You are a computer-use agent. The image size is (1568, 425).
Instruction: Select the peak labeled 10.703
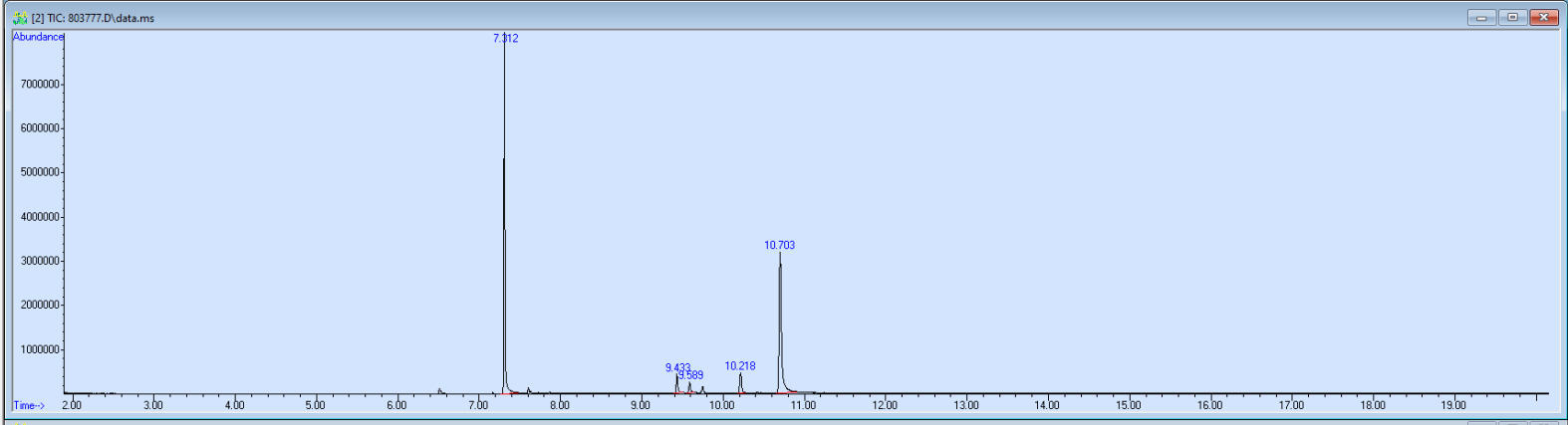pos(779,245)
